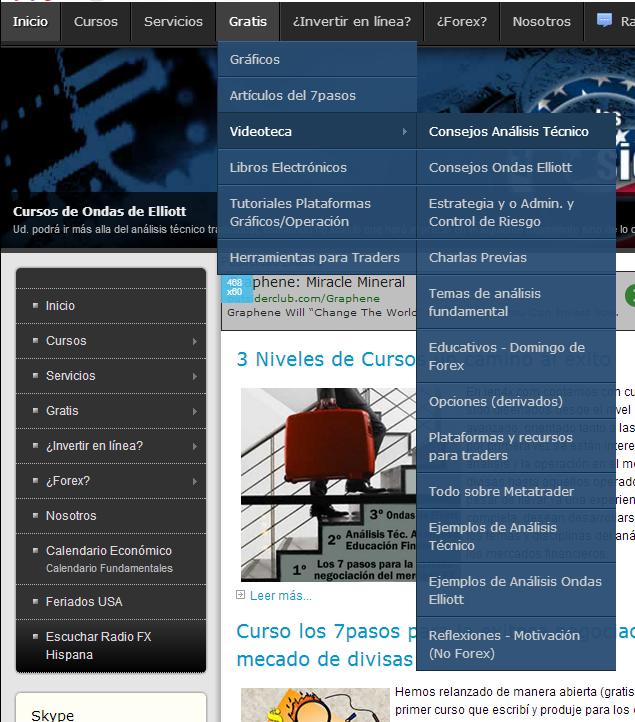Expand the Videoteca submenu arrow
The image size is (635, 722).
pos(404,132)
